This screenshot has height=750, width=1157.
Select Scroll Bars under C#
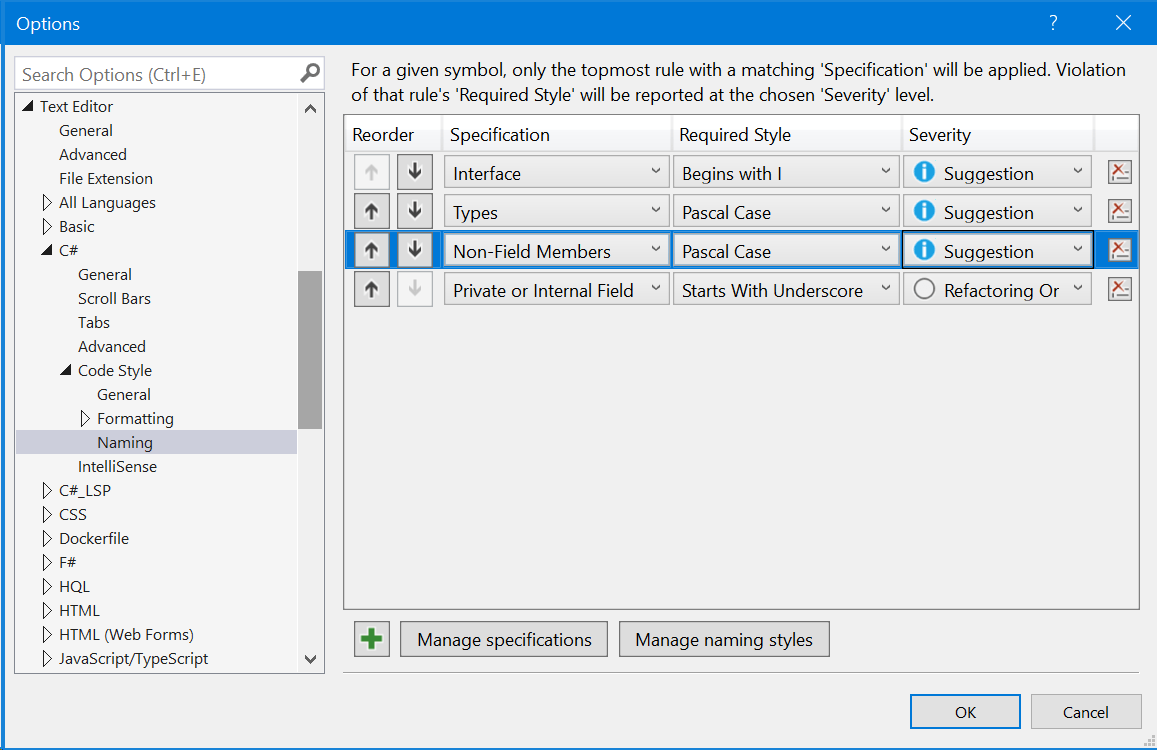(114, 298)
